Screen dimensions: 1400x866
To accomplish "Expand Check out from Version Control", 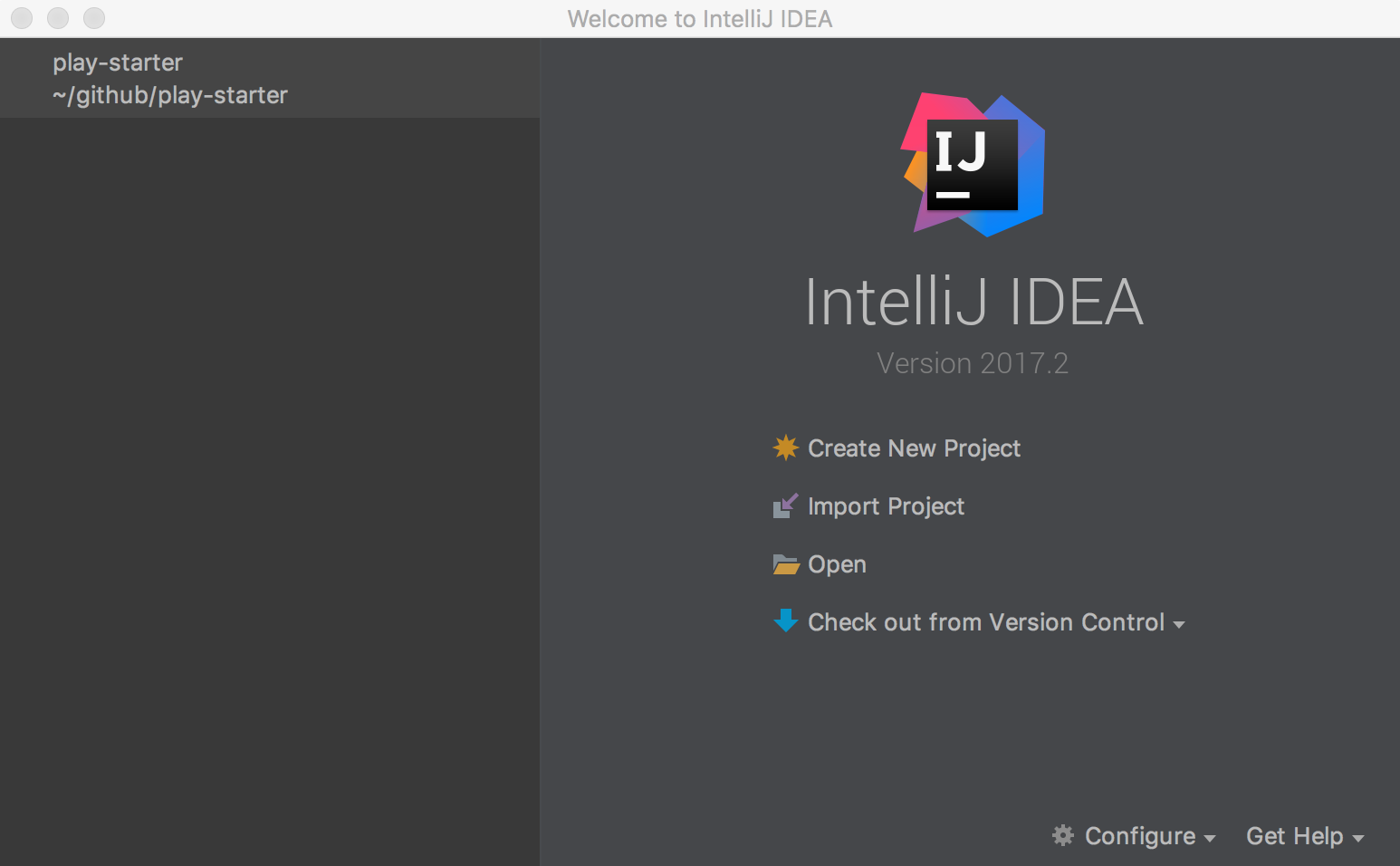I will [996, 622].
